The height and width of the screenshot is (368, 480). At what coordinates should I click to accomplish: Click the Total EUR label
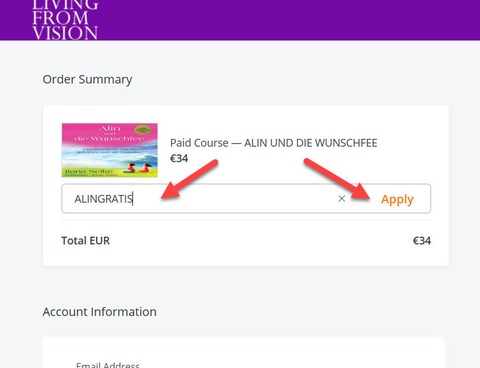[x=85, y=241]
